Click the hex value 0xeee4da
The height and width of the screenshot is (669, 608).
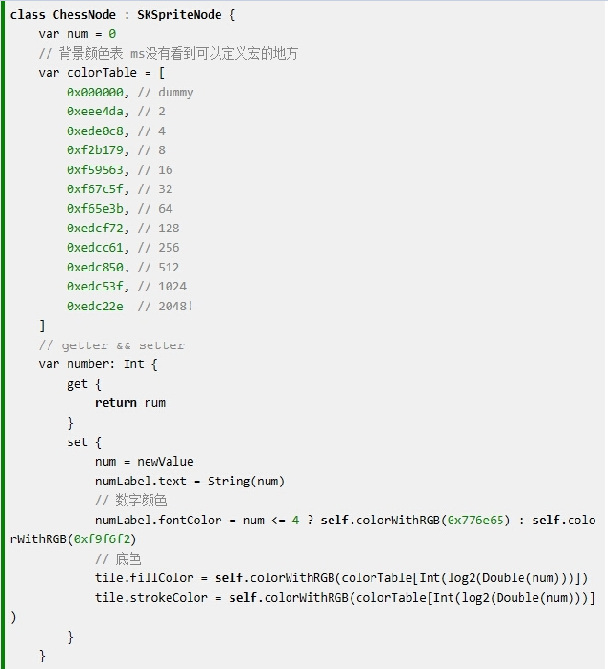[95, 111]
